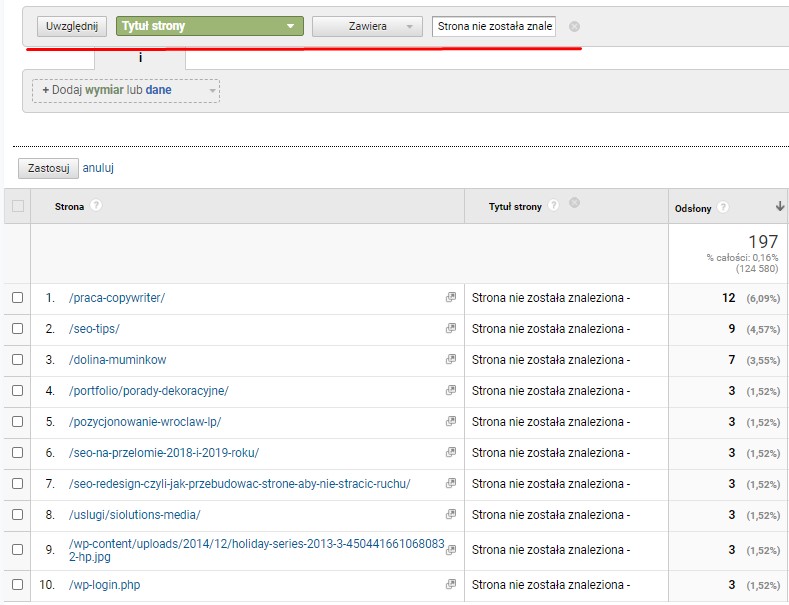Click the Strona column header
The height and width of the screenshot is (605, 789).
click(x=69, y=206)
